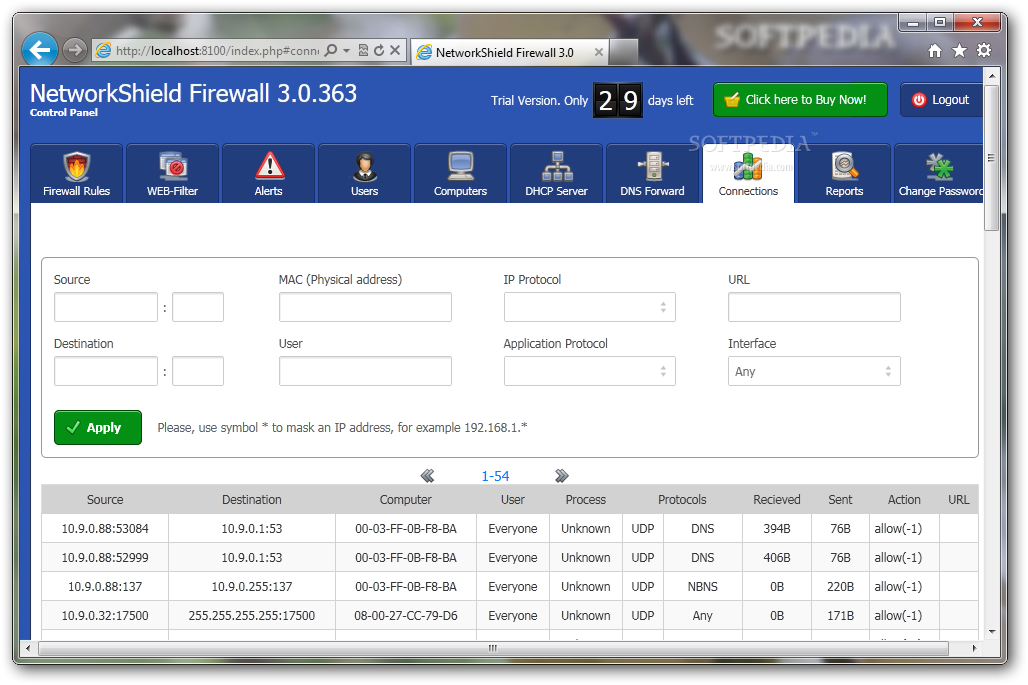Viewport: 1028px width, 685px height.
Task: Click the Source column header
Action: tap(105, 499)
